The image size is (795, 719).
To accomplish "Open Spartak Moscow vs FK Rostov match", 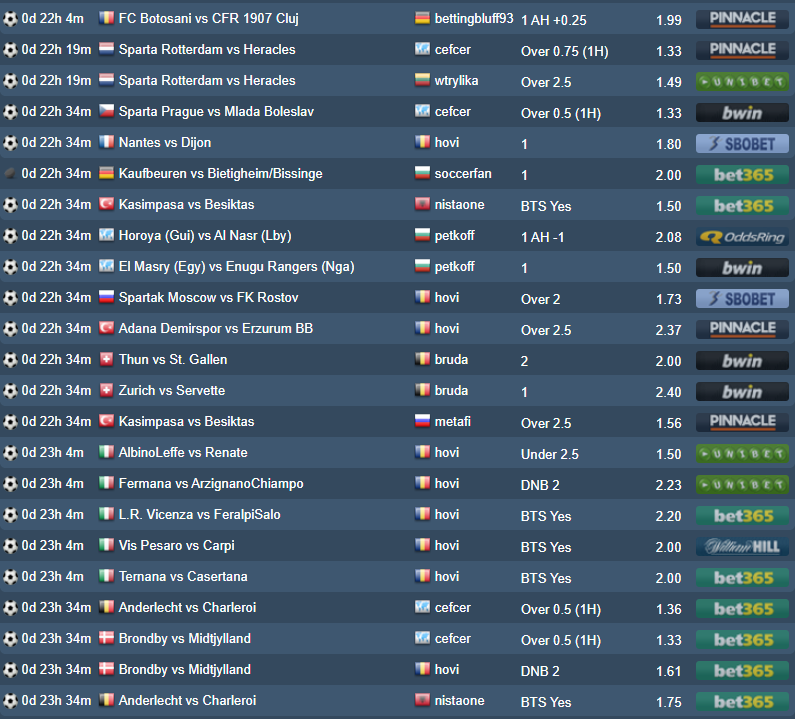I will click(208, 297).
